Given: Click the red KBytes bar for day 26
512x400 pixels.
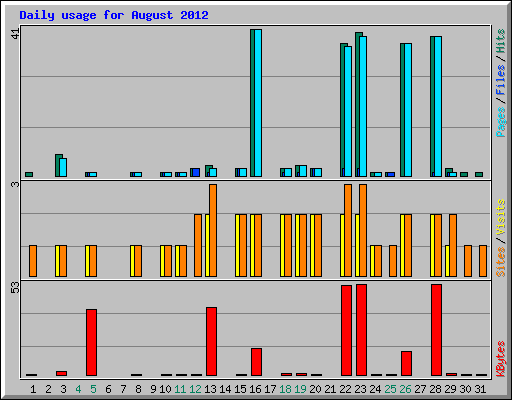Looking at the screenshot, I should click(406, 363).
